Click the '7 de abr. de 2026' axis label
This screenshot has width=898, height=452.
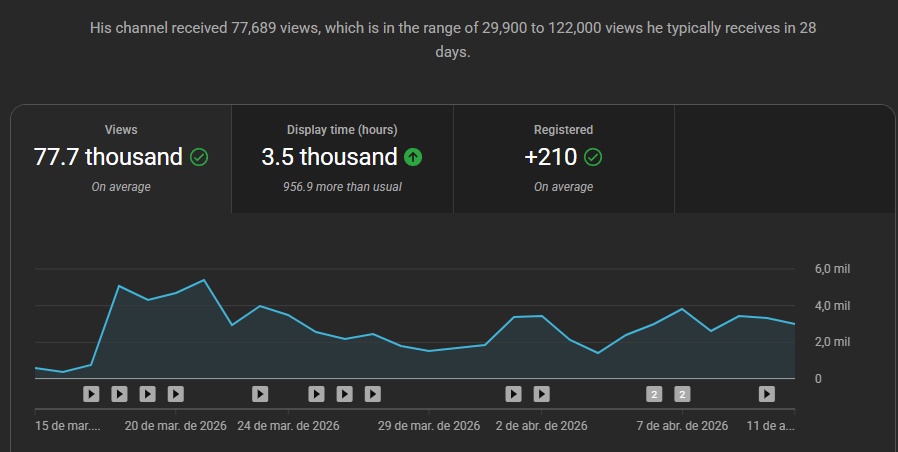pyautogui.click(x=682, y=426)
